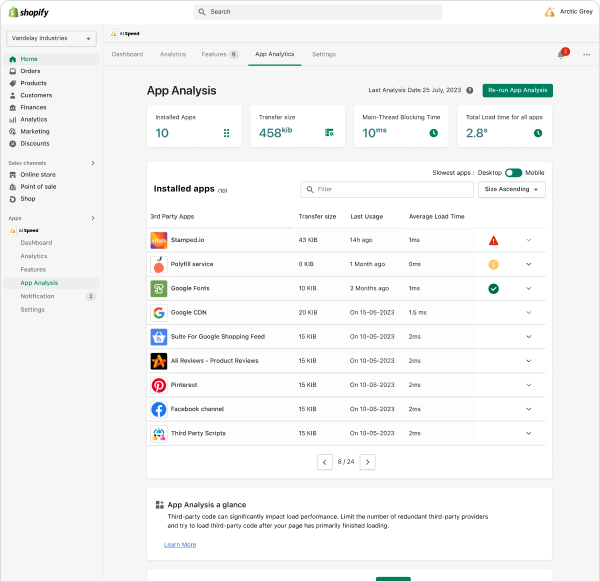Expand the Suite For Google Shopping Feed row

[528, 337]
